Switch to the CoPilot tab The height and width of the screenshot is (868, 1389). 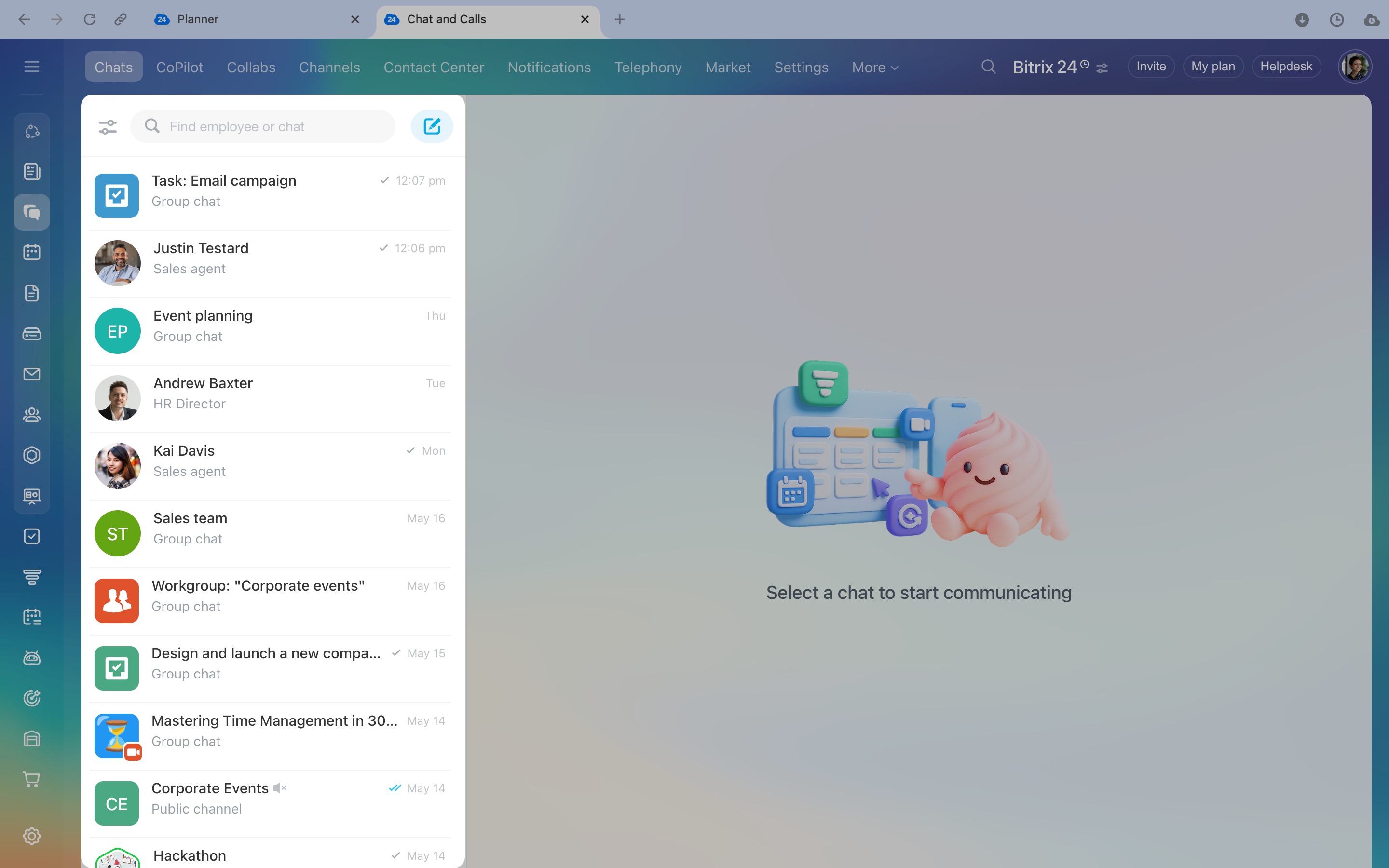point(179,67)
